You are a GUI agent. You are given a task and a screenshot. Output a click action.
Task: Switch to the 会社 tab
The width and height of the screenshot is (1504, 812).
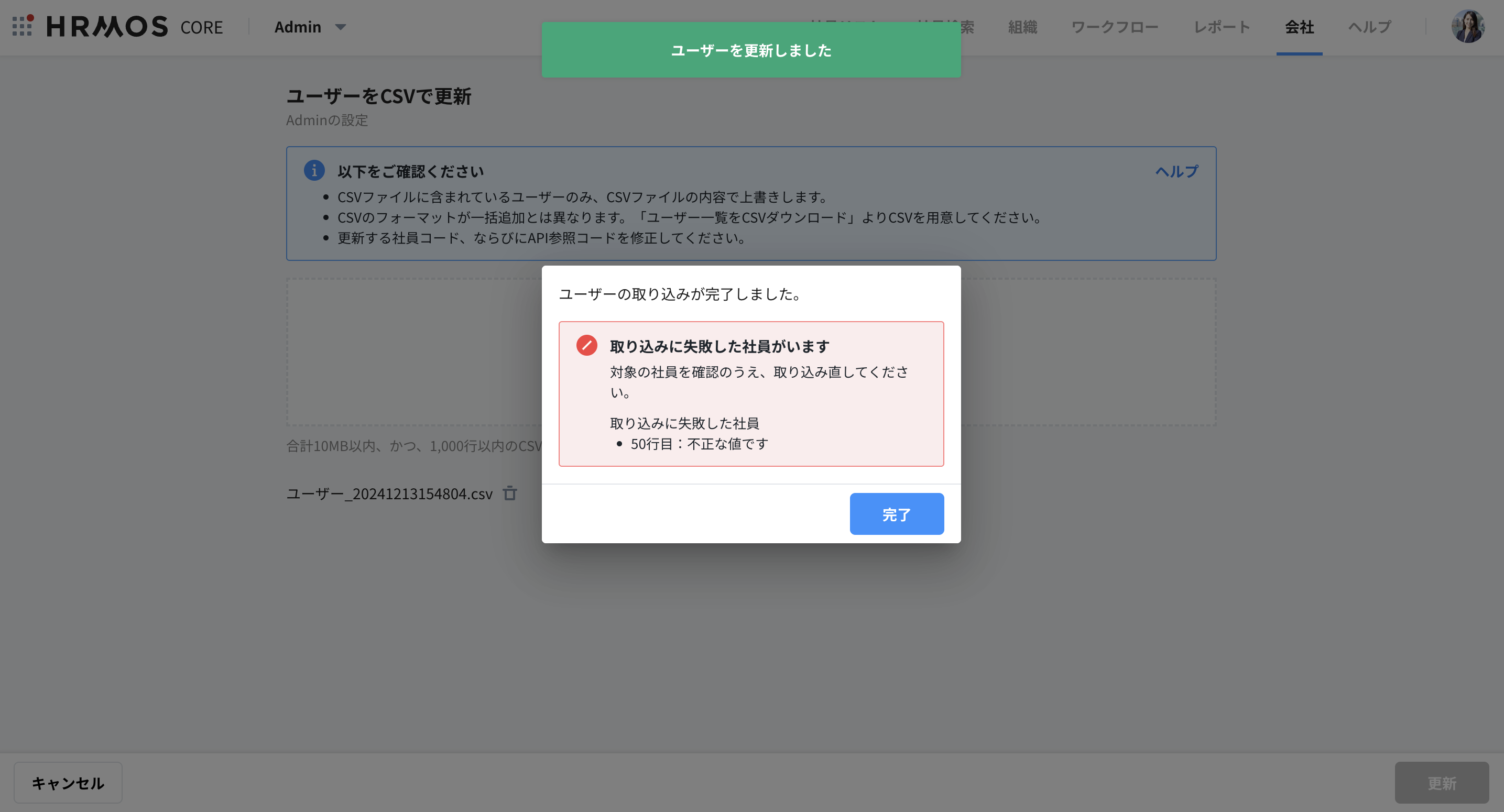(1299, 27)
